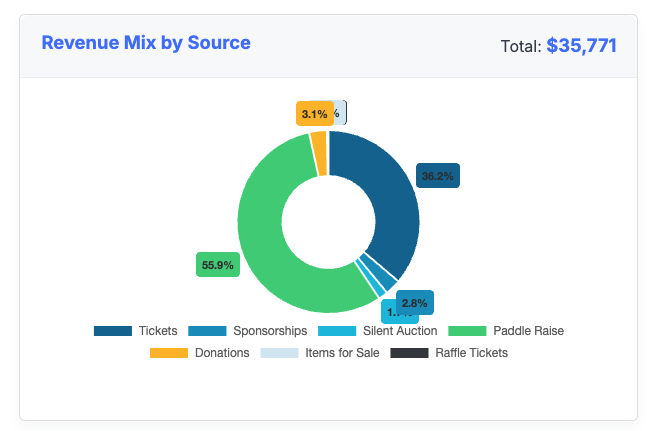Screen dimensions: 652x431
Task: Click the Sponsorships legend label
Action: pos(270,331)
